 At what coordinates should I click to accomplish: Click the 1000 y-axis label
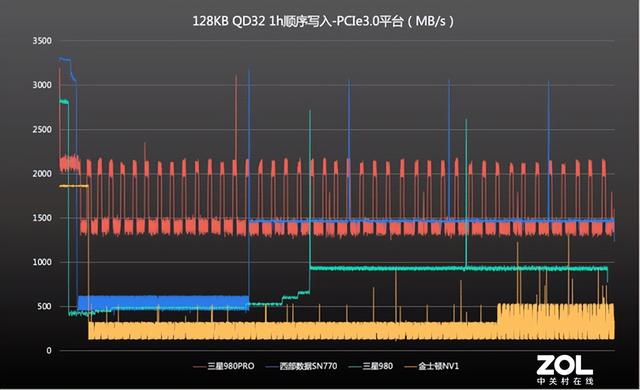pyautogui.click(x=42, y=262)
